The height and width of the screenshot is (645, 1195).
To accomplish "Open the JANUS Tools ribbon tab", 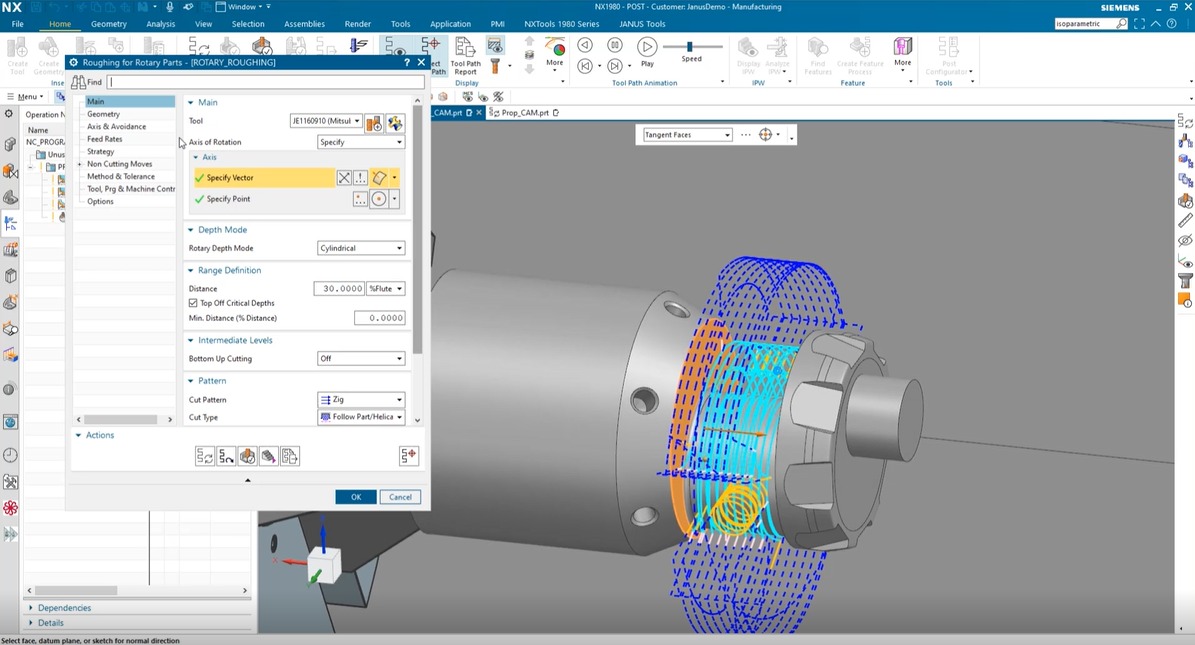I will [x=642, y=24].
